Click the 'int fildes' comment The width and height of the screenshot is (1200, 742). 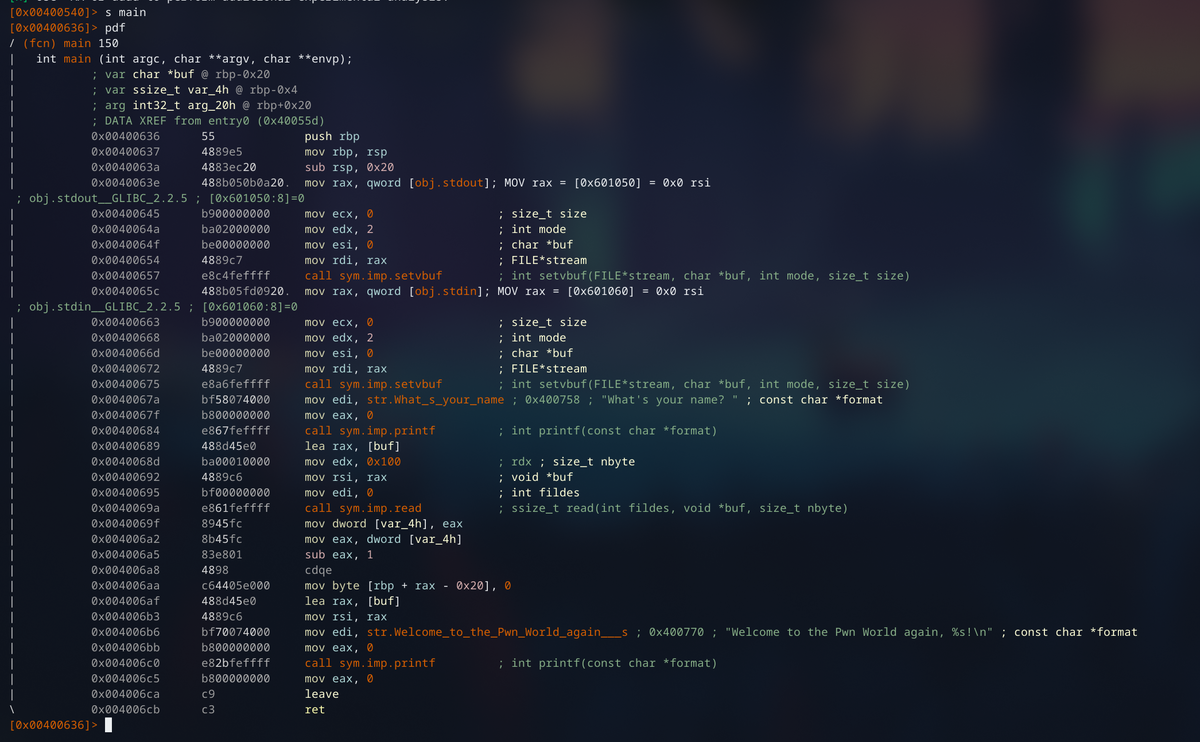[x=545, y=493]
